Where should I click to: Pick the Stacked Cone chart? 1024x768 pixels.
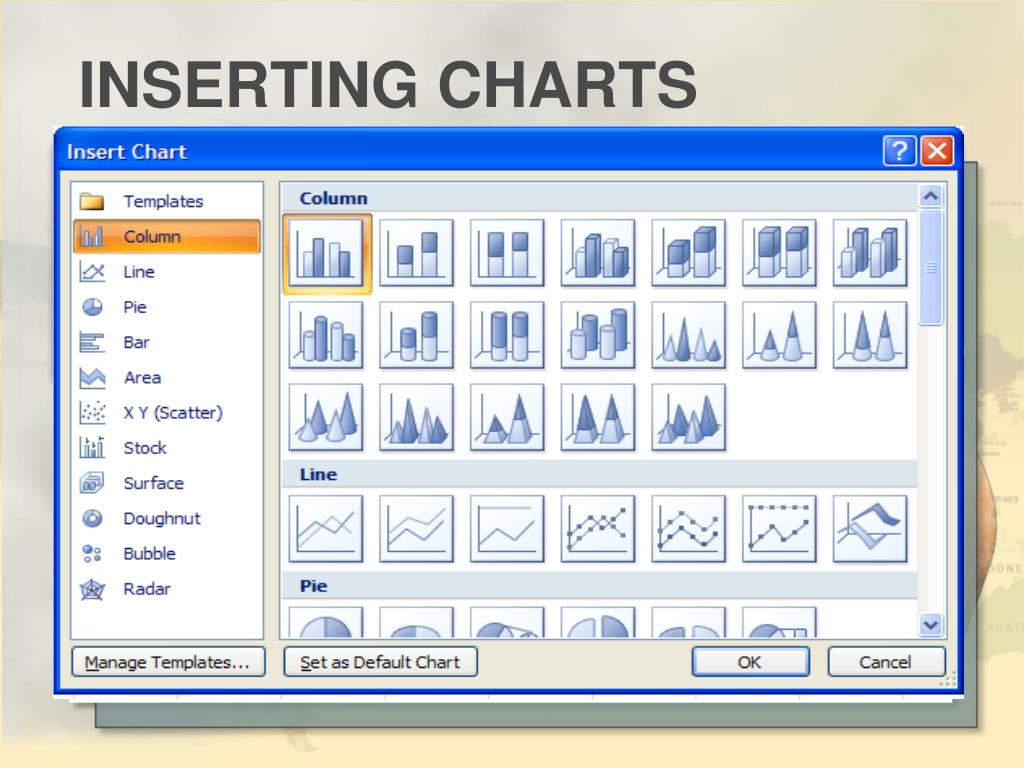click(780, 335)
